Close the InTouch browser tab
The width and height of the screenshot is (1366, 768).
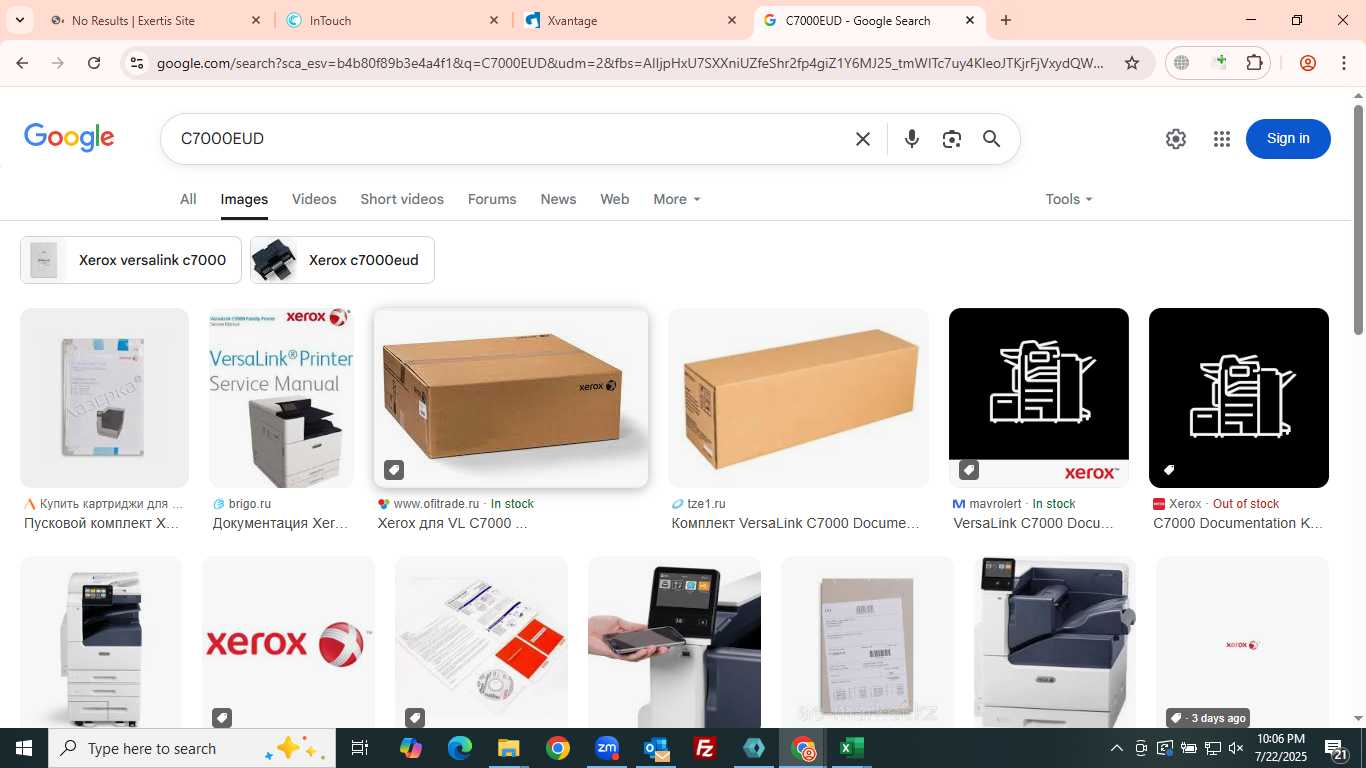point(494,20)
